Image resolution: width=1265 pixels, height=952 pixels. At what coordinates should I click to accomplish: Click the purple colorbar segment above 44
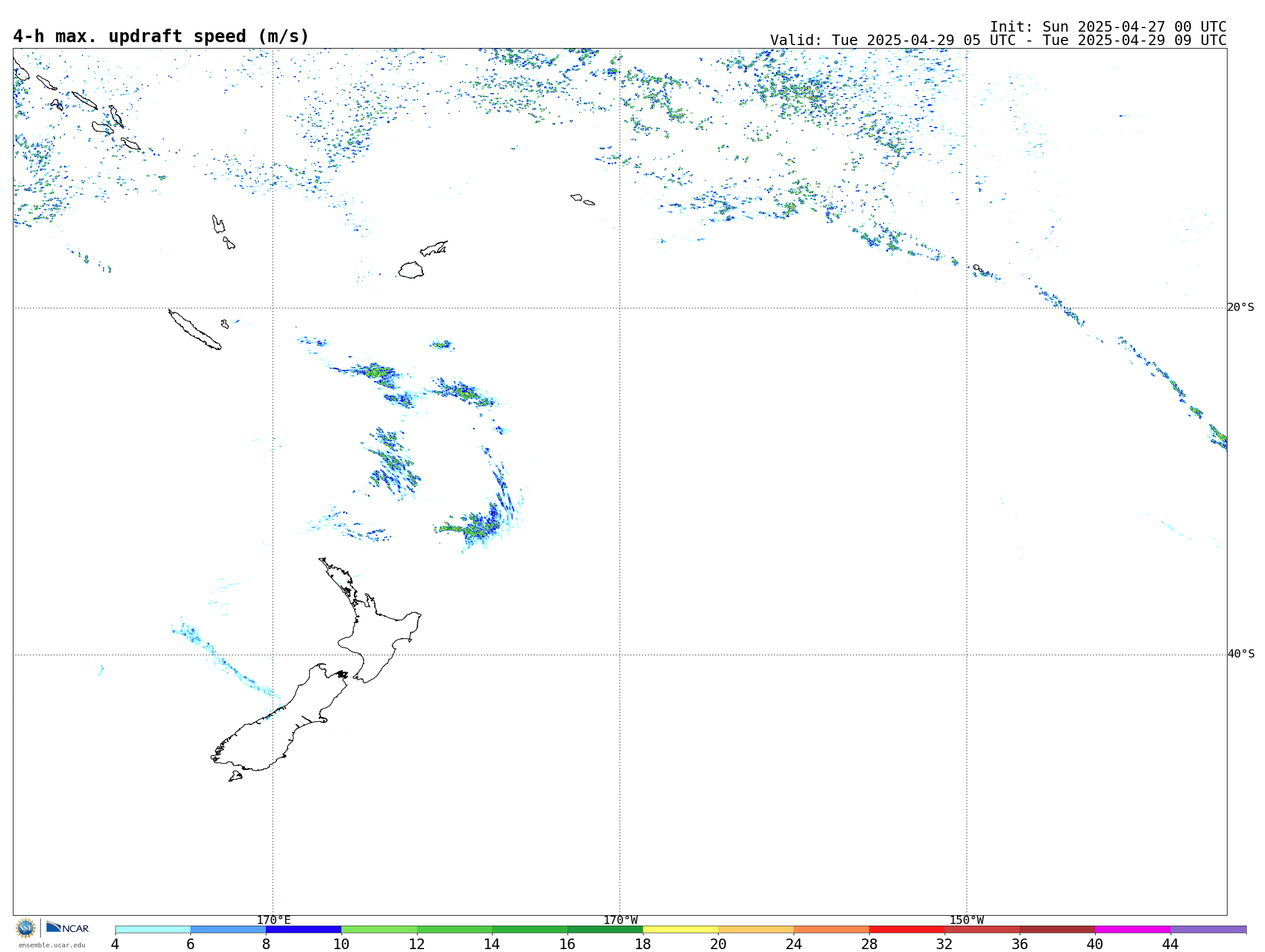(1208, 930)
